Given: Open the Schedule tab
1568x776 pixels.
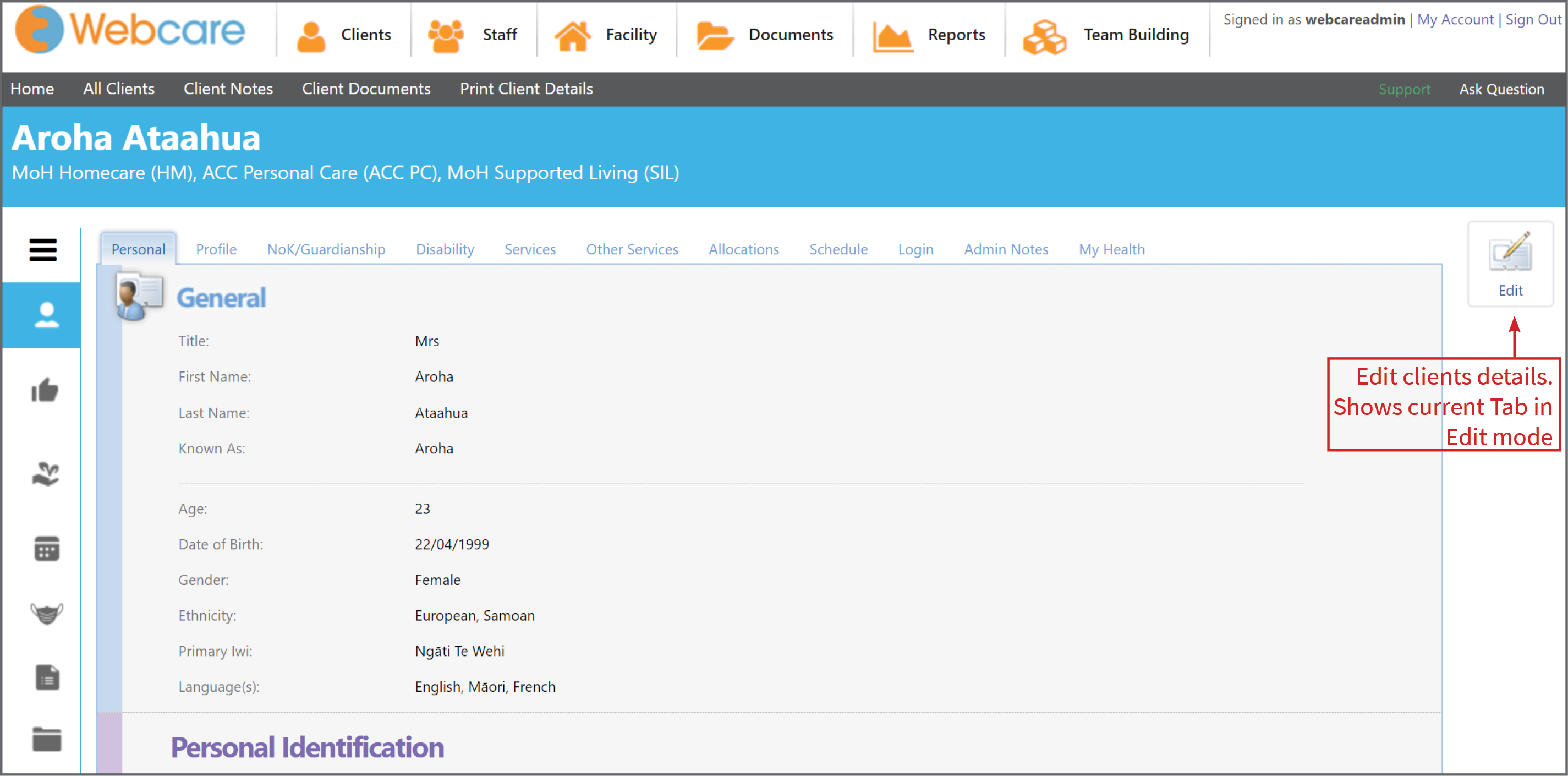Looking at the screenshot, I should [838, 249].
